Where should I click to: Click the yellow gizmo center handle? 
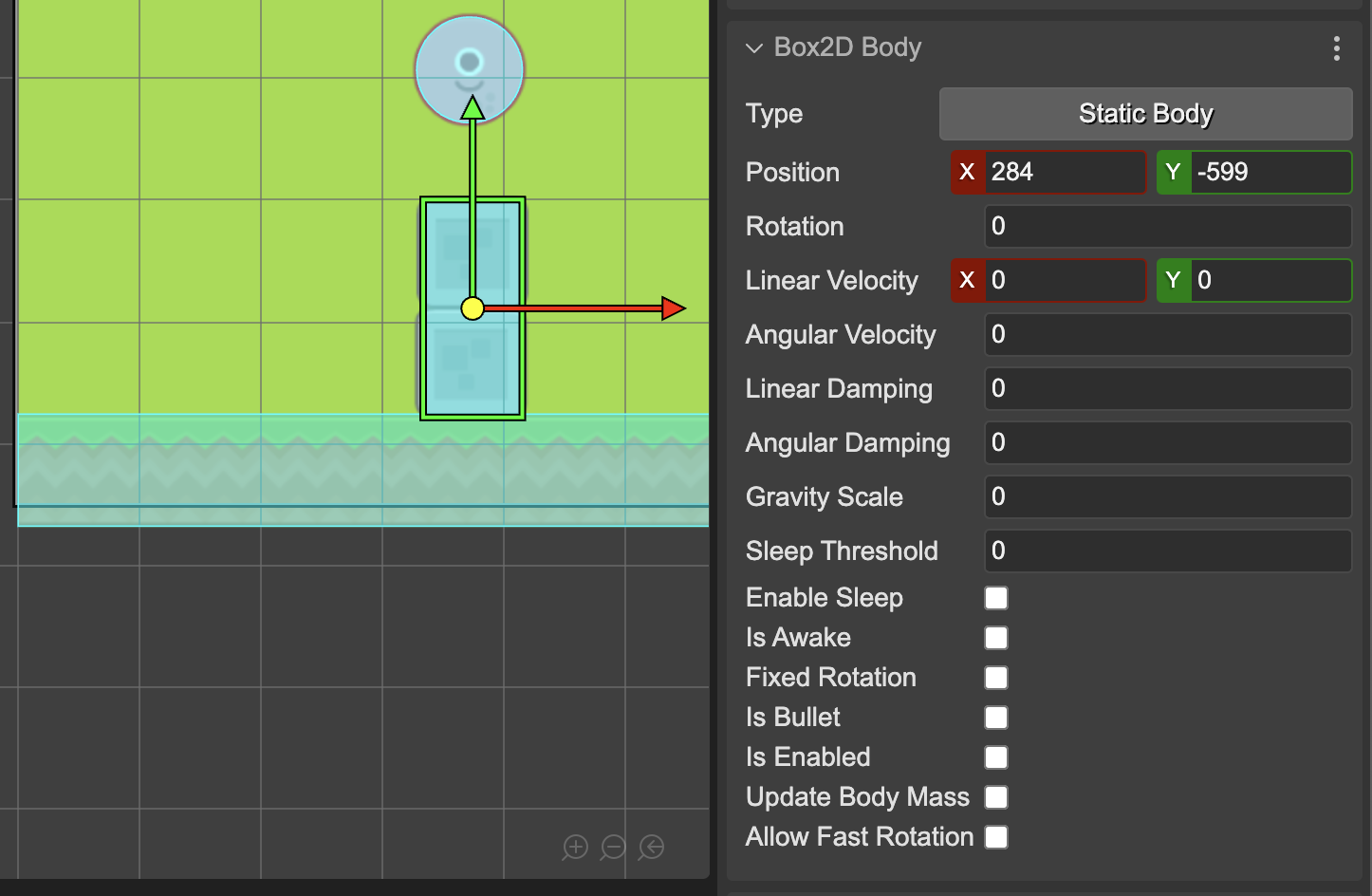(x=473, y=308)
